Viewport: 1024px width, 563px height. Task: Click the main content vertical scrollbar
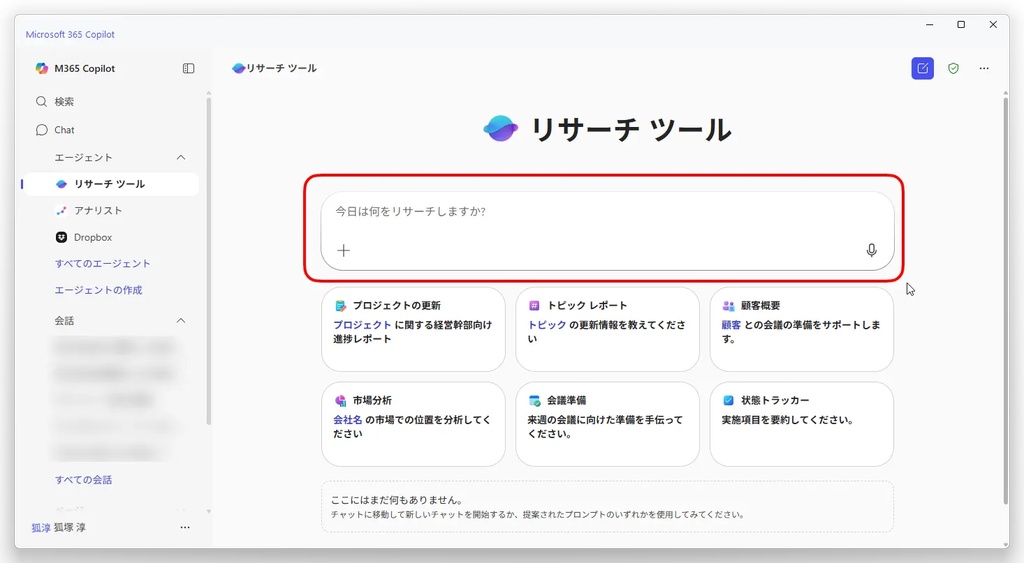click(1006, 300)
